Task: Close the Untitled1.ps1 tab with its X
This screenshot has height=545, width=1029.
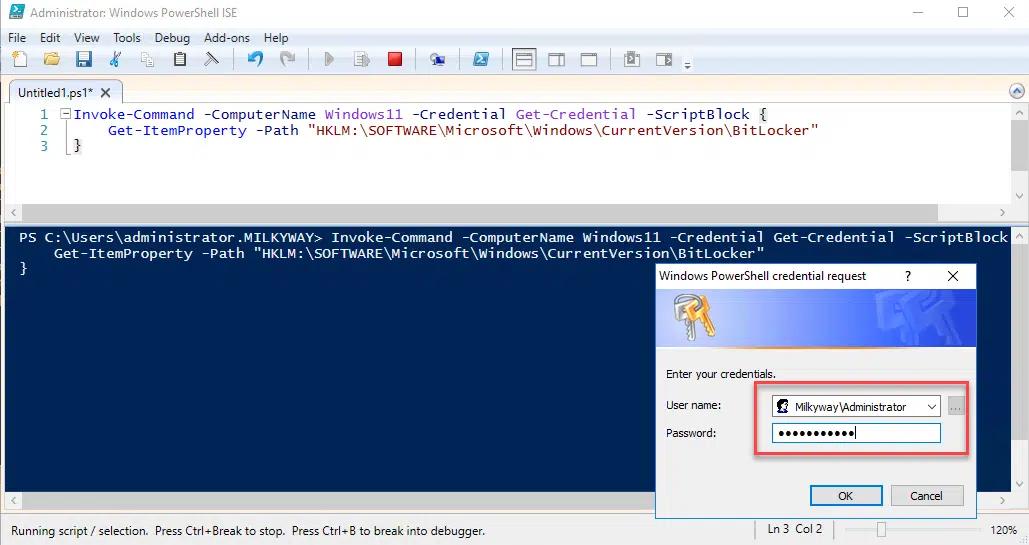Action: [x=106, y=93]
